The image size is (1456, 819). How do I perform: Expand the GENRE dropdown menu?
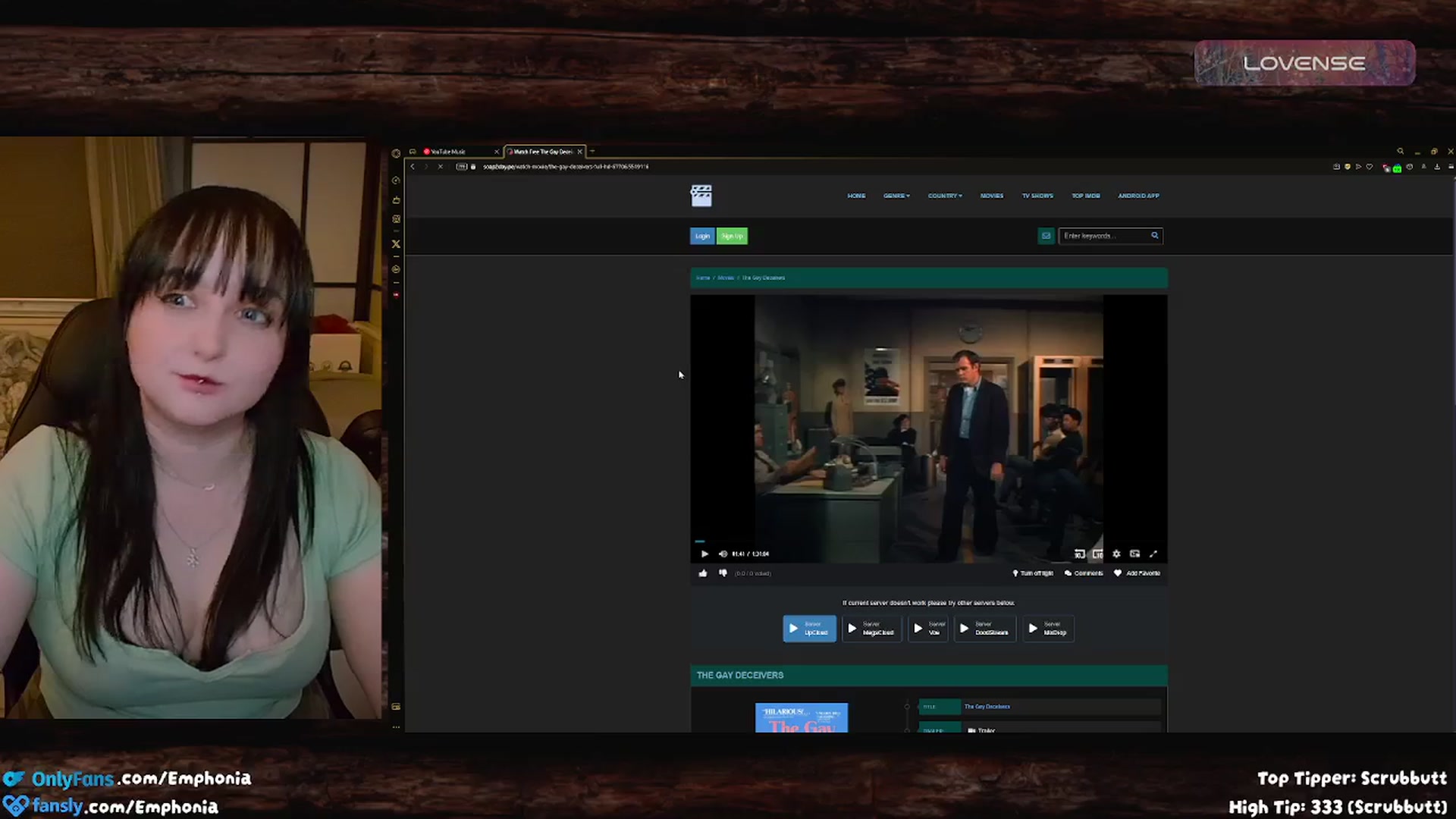[x=896, y=196]
